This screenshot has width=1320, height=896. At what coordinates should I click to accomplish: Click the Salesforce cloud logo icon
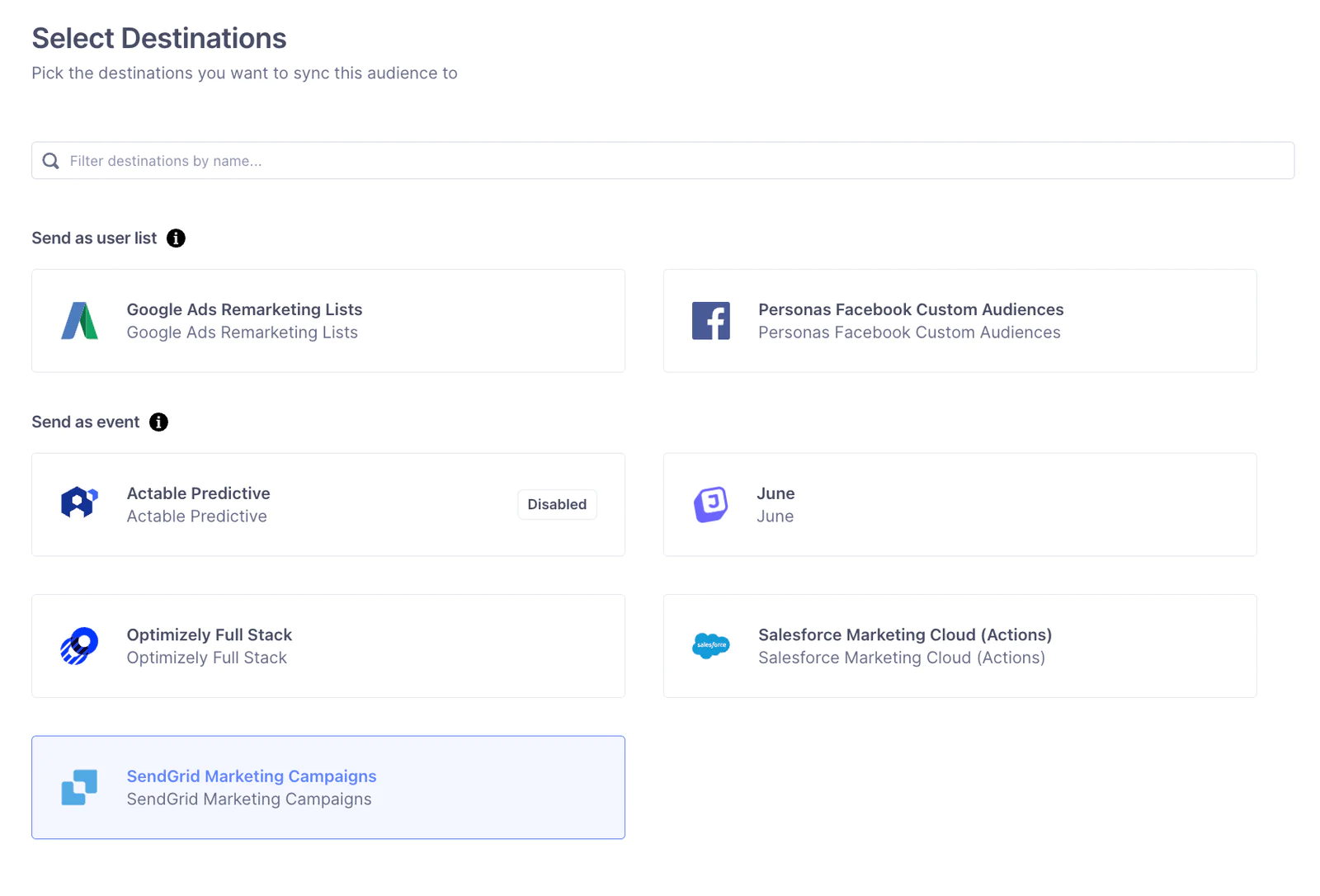[711, 645]
